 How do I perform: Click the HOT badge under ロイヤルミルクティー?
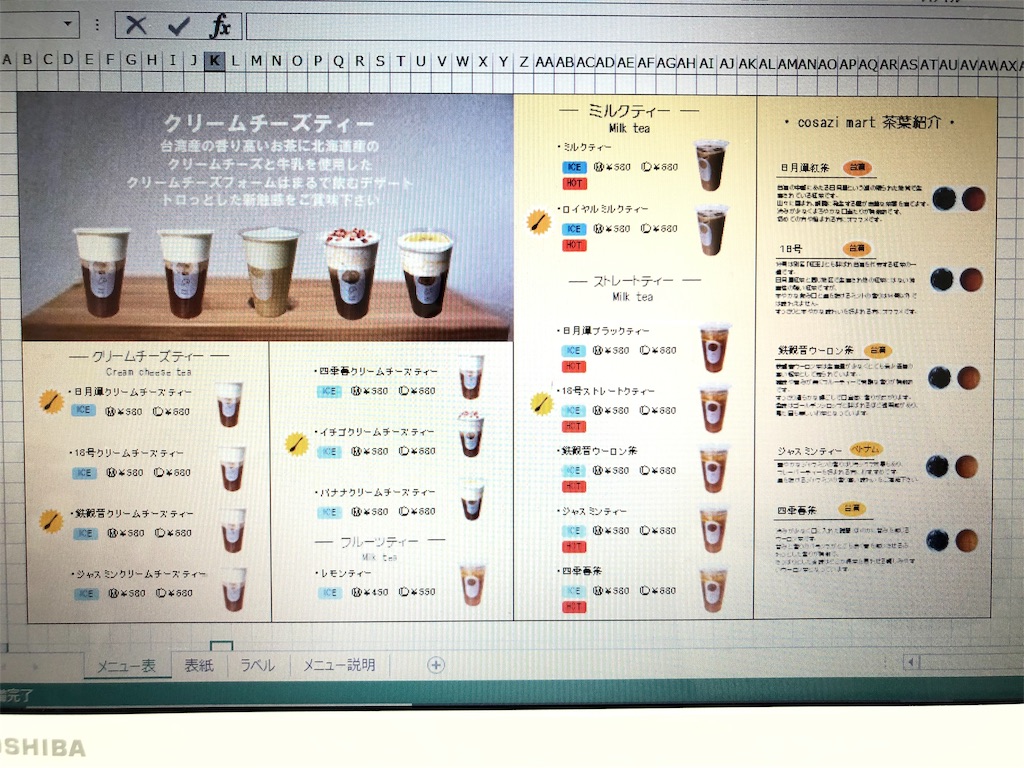(574, 245)
